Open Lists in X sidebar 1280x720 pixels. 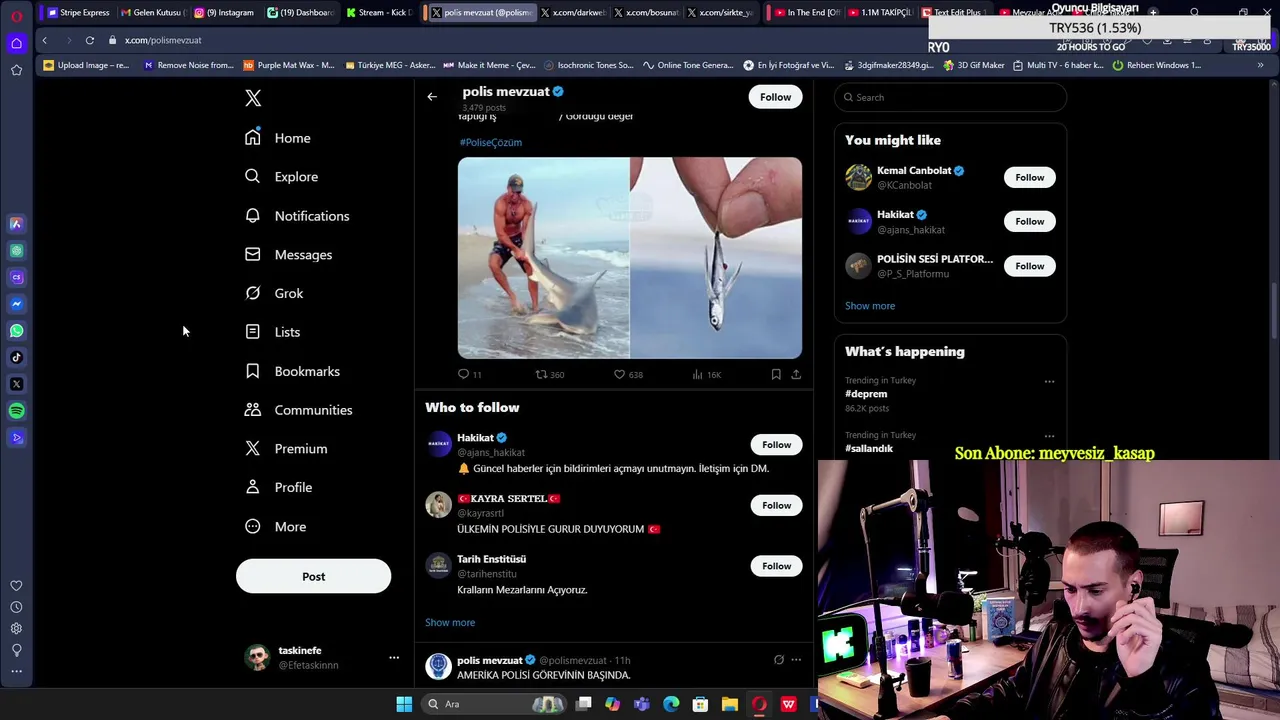[273, 332]
